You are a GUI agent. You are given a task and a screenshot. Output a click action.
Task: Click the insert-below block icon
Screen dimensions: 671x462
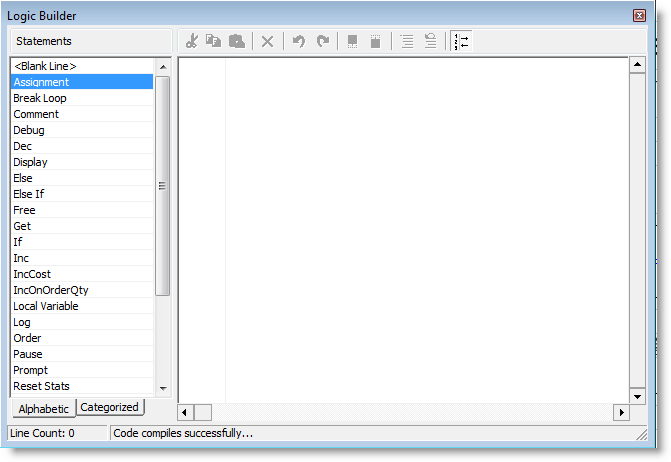[x=352, y=41]
